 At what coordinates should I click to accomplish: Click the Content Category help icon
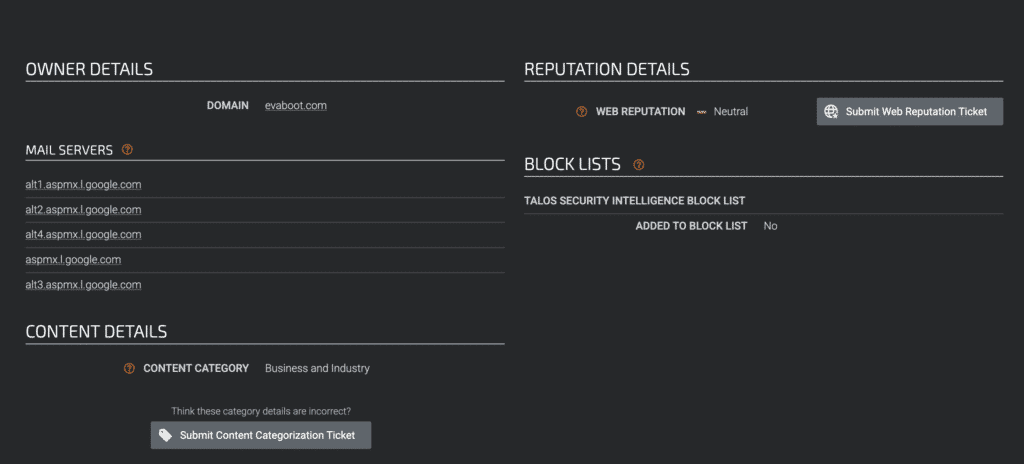tap(129, 369)
